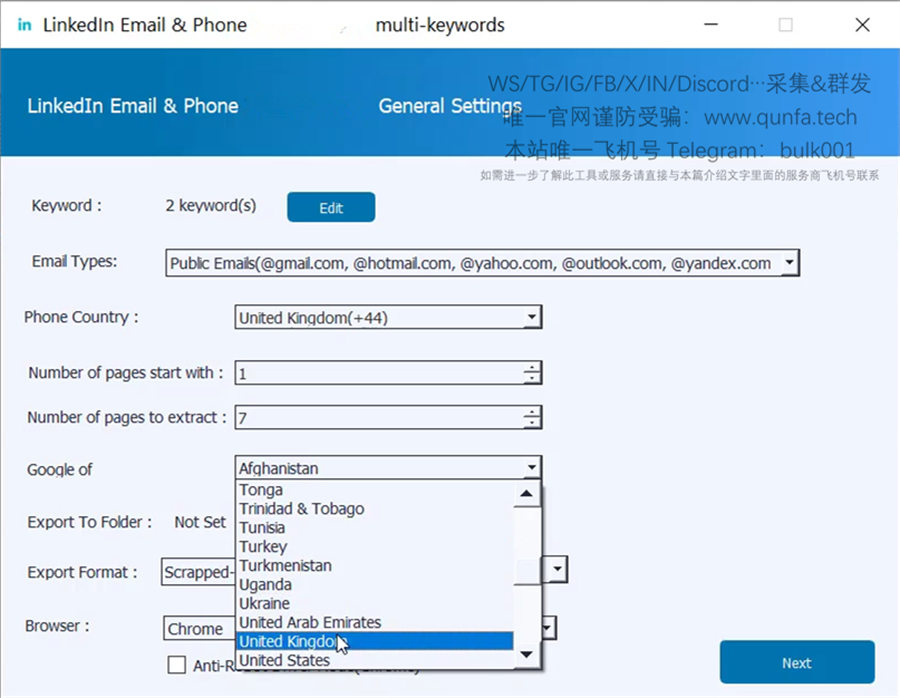900x698 pixels.
Task: Pick Turkmenistan from the dropdown list
Action: 375,565
